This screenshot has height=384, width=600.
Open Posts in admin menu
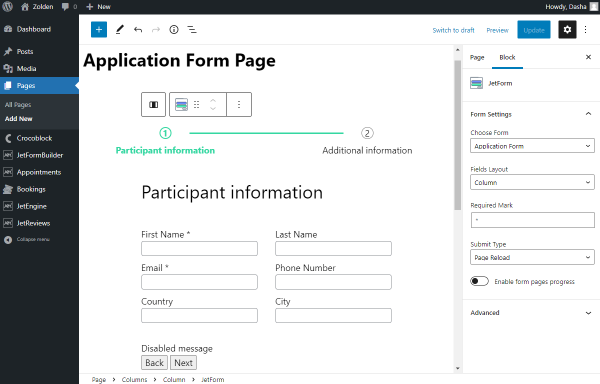39,51
